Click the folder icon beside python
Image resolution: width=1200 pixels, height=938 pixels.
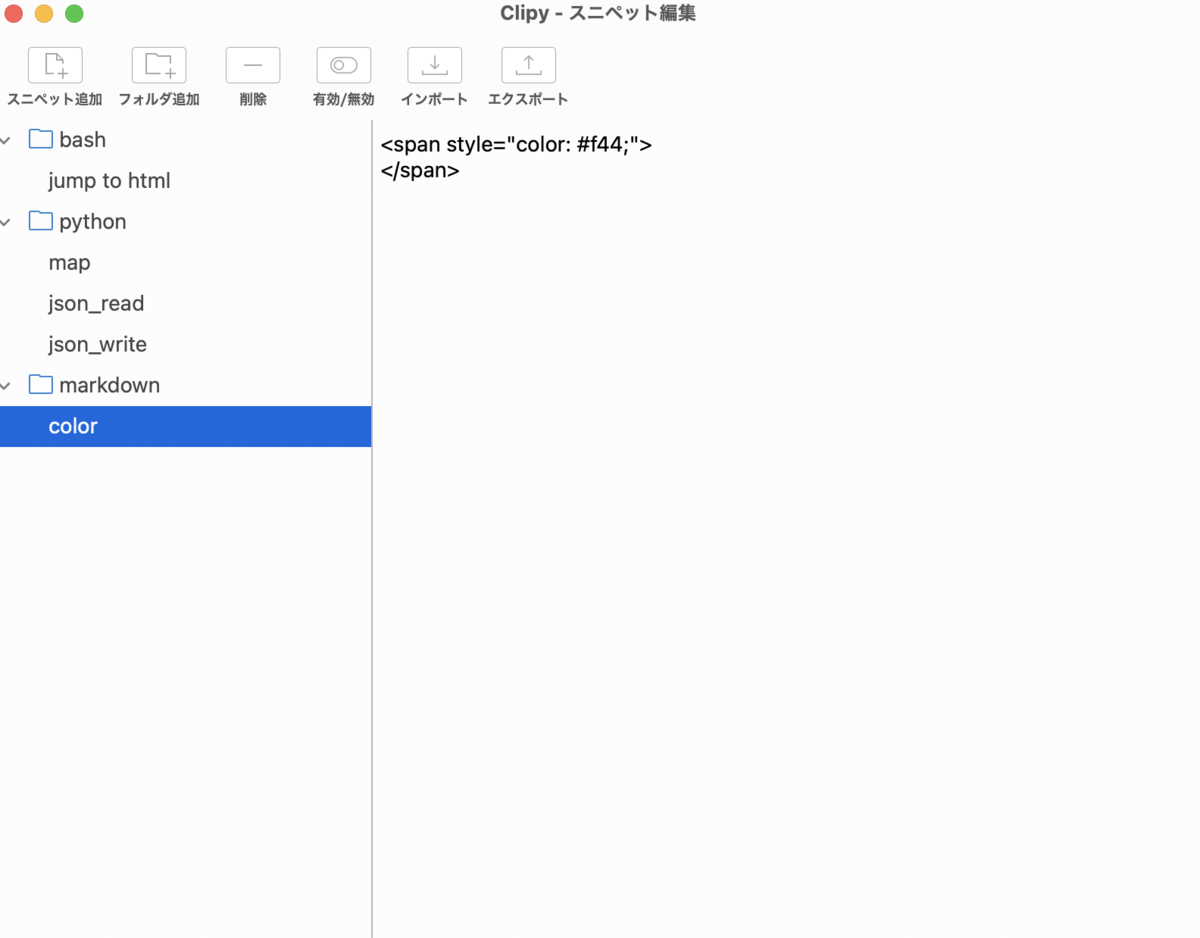coord(40,221)
